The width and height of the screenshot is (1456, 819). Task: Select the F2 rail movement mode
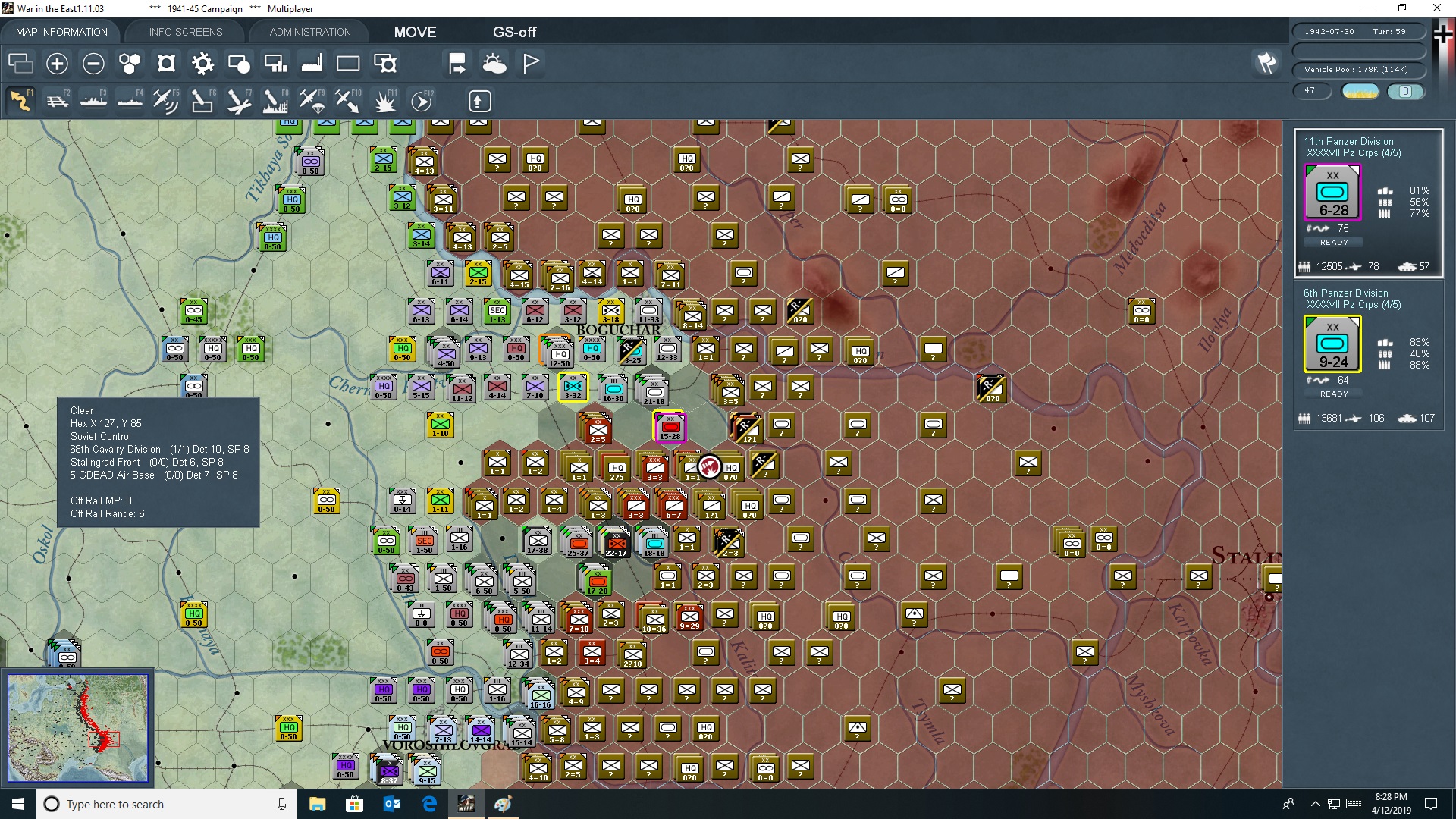[58, 101]
